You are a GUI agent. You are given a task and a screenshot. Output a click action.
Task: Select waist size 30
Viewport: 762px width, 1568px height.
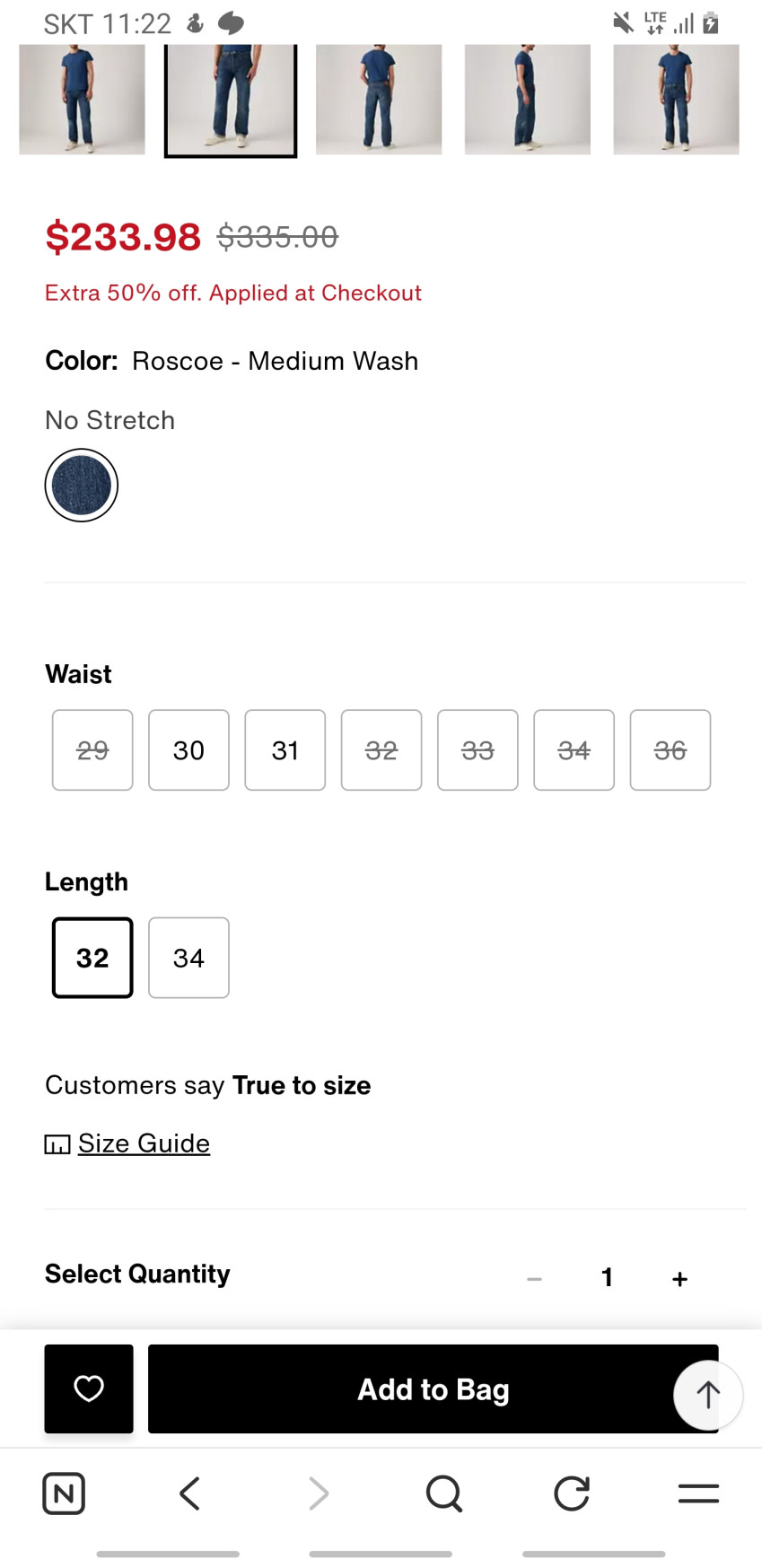click(x=188, y=750)
